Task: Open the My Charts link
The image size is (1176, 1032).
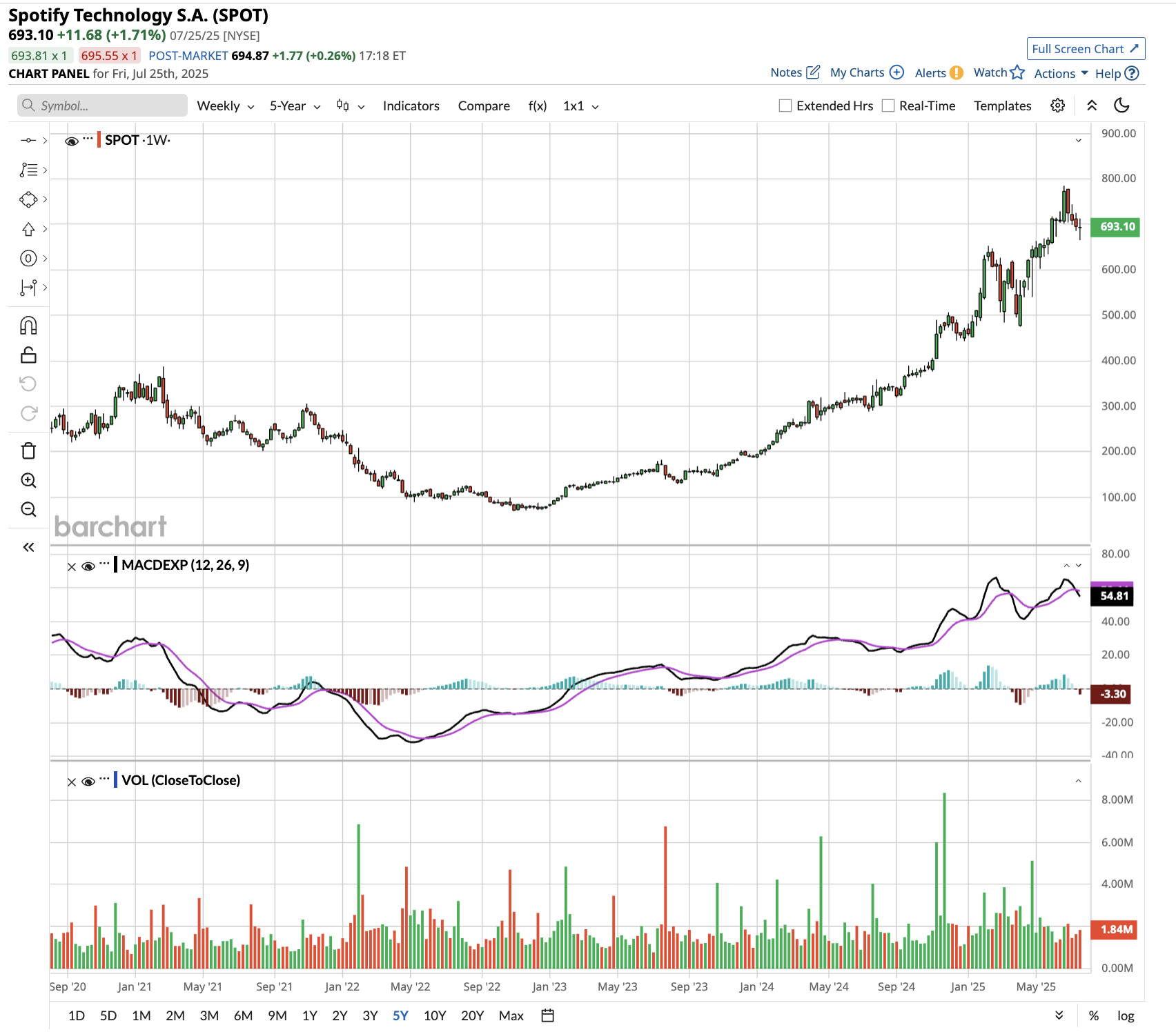Action: coord(857,72)
